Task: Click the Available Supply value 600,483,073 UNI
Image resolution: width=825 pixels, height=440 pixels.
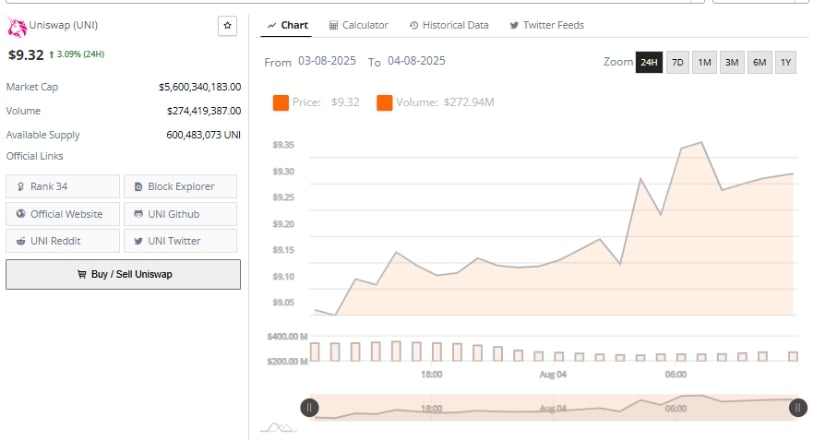Action: [x=204, y=135]
